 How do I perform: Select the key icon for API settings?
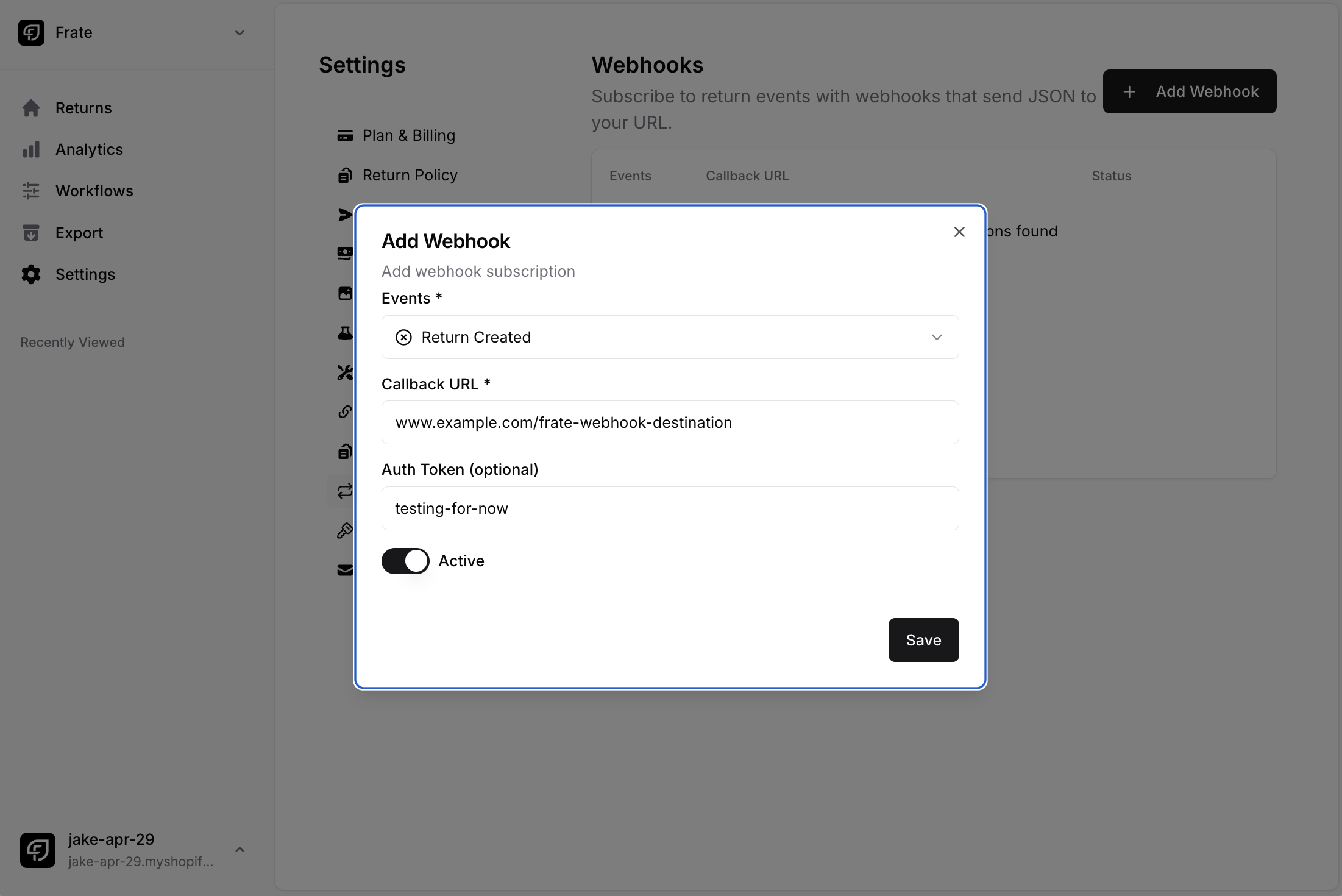(346, 530)
